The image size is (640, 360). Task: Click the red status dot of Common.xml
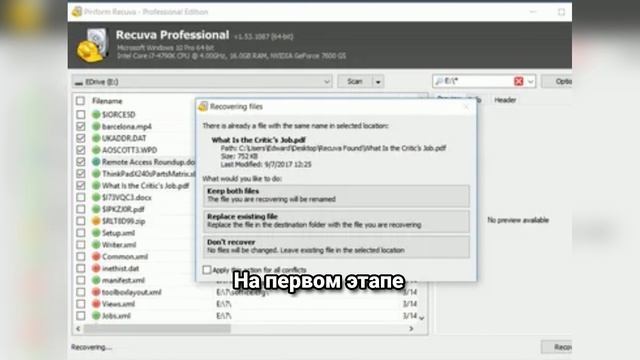click(x=96, y=256)
